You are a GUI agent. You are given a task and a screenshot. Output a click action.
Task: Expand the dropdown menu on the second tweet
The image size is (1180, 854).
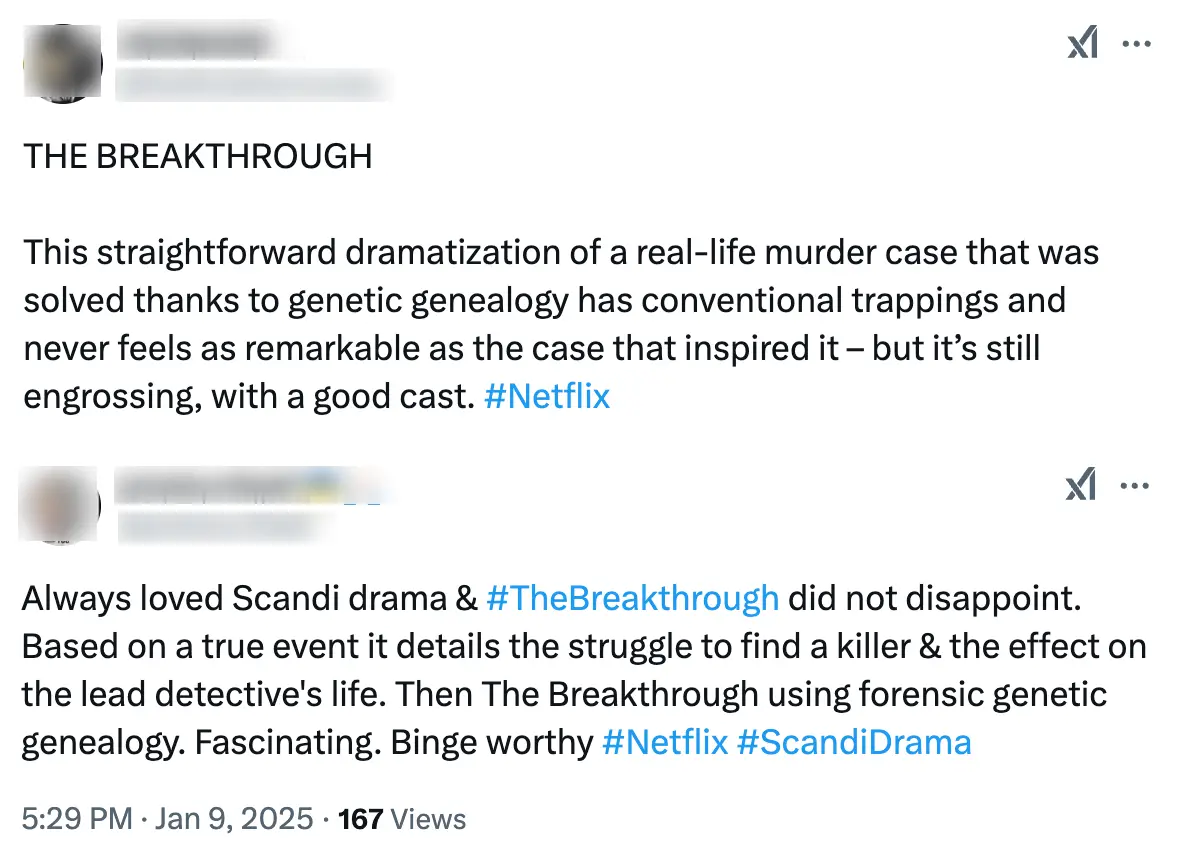pyautogui.click(x=1136, y=486)
